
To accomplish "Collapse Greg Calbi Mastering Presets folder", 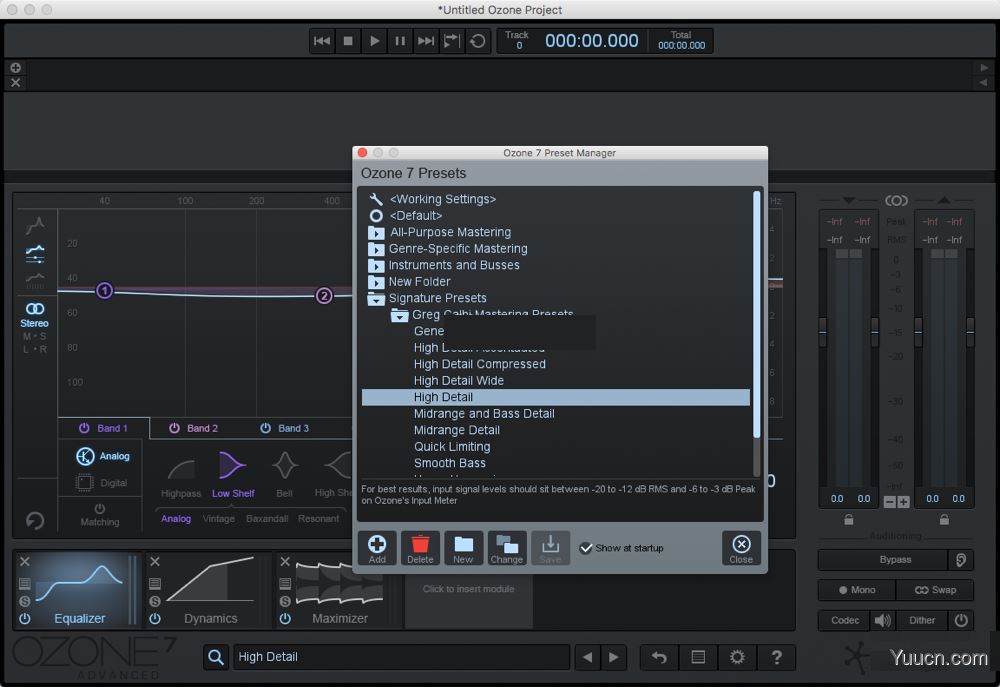I will 399,314.
